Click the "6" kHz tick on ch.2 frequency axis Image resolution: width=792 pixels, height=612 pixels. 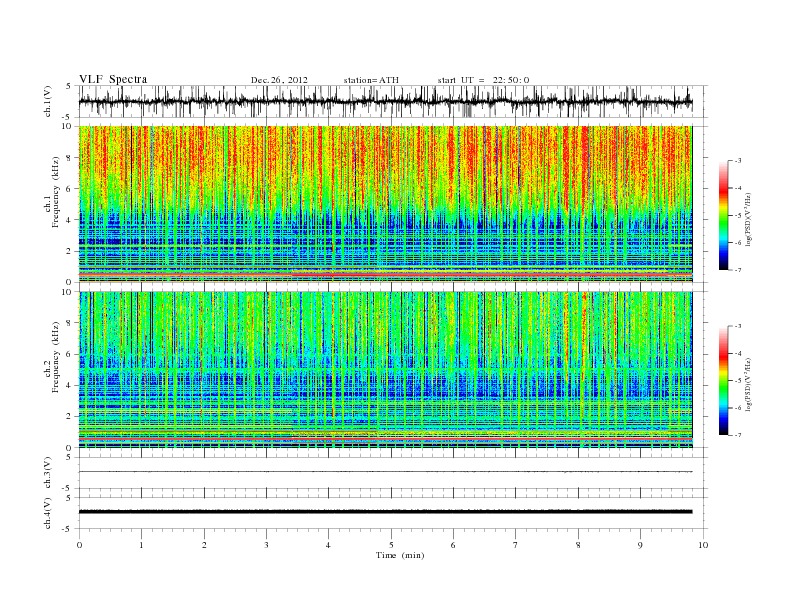[70, 354]
